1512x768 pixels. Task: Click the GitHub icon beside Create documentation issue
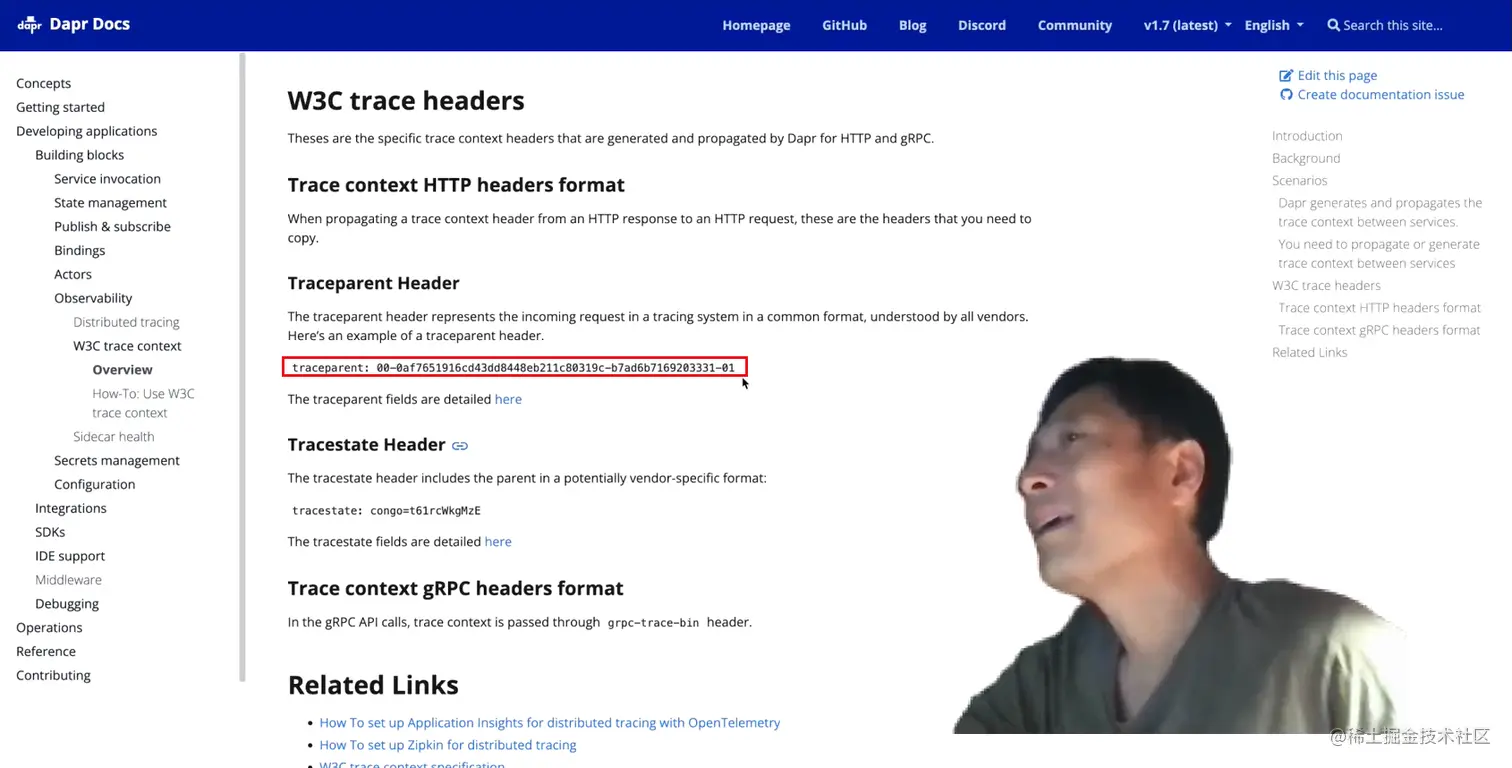[x=1286, y=94]
